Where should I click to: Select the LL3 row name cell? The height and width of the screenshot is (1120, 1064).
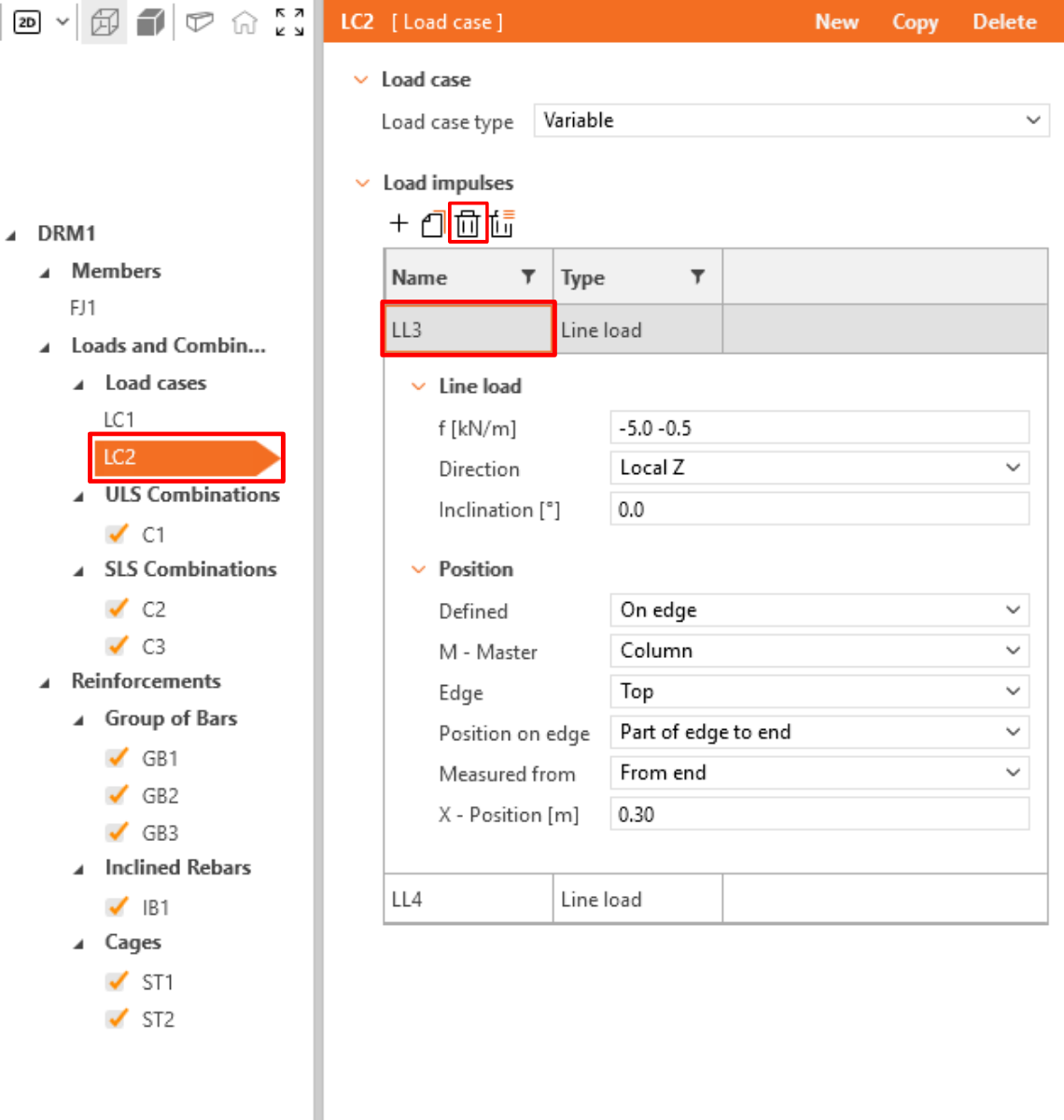(469, 329)
